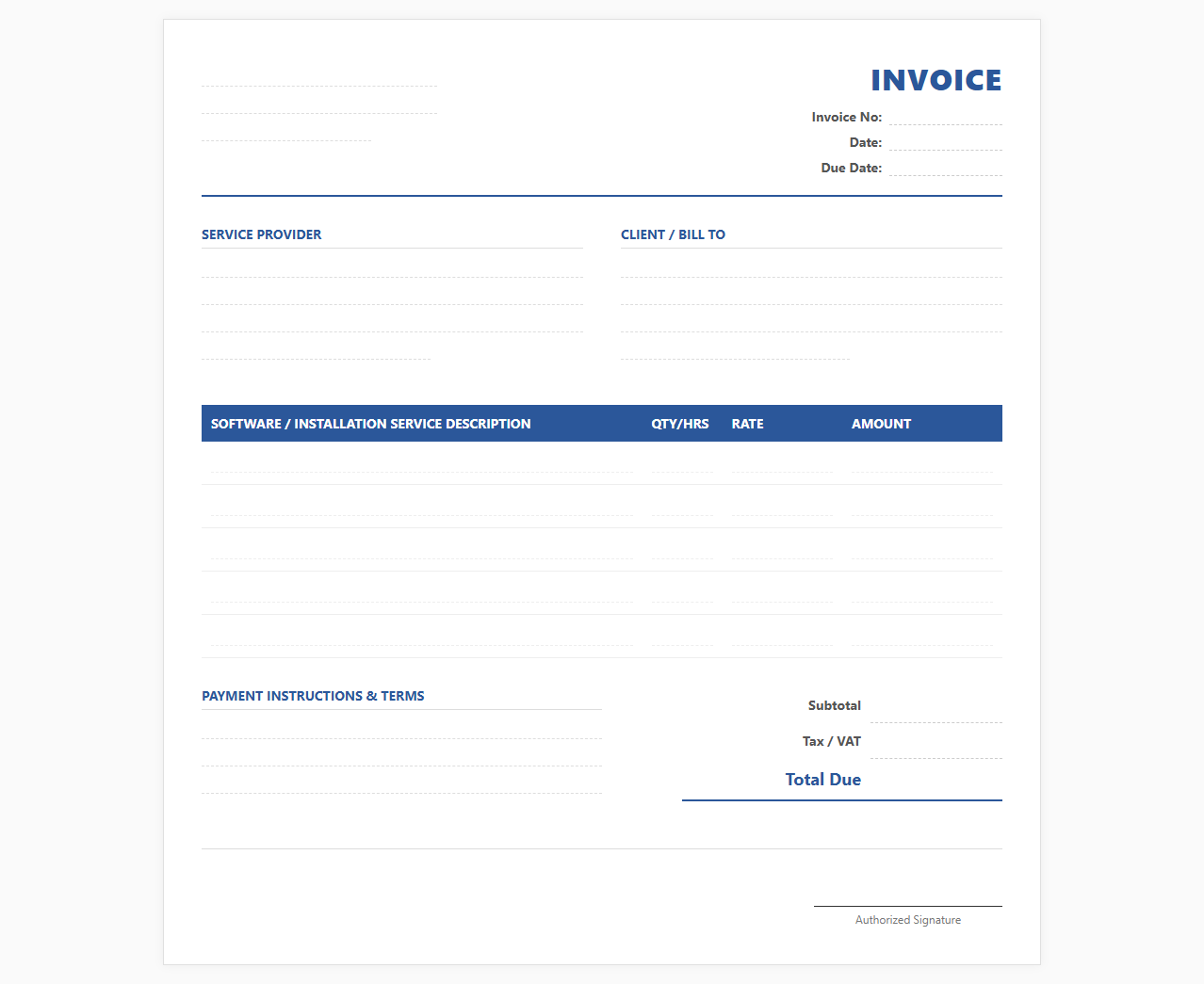Click the service description column header
The height and width of the screenshot is (984, 1204).
coord(371,424)
